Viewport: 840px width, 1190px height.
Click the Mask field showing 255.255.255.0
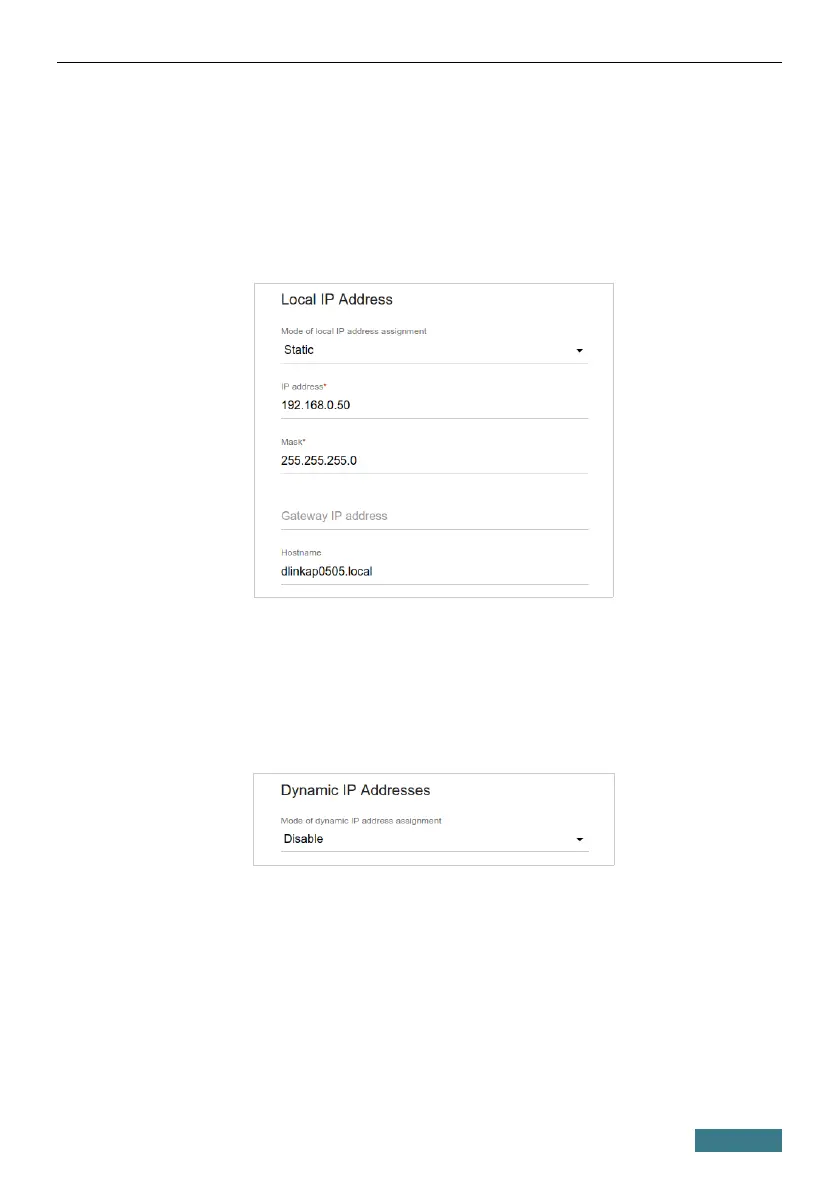point(433,461)
